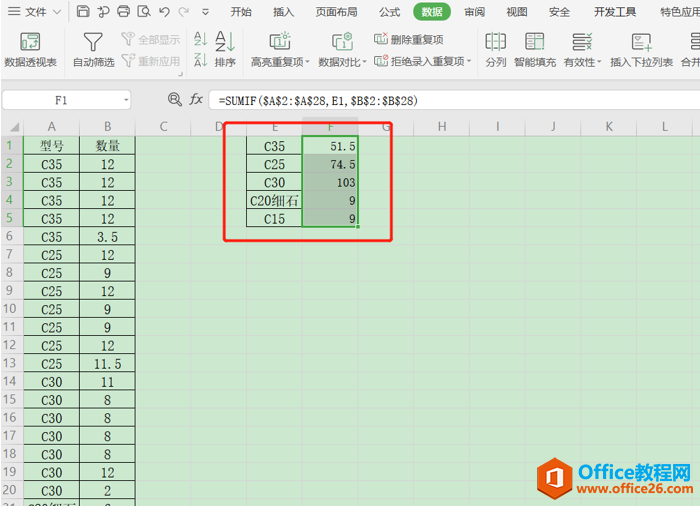
Task: Click the fill handle of selection F1:F5
Action: pos(358,227)
